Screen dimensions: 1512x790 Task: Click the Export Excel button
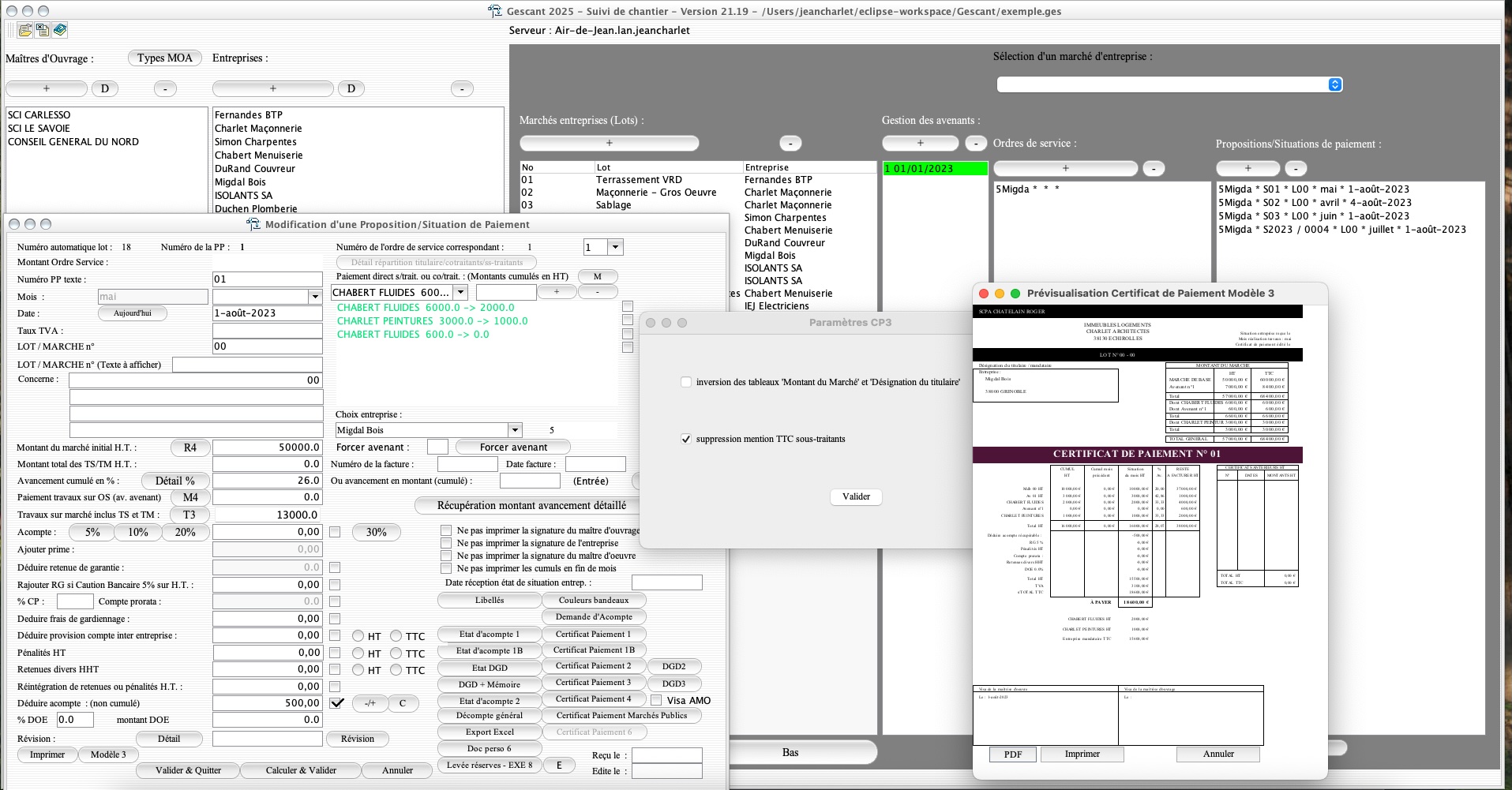coord(490,732)
